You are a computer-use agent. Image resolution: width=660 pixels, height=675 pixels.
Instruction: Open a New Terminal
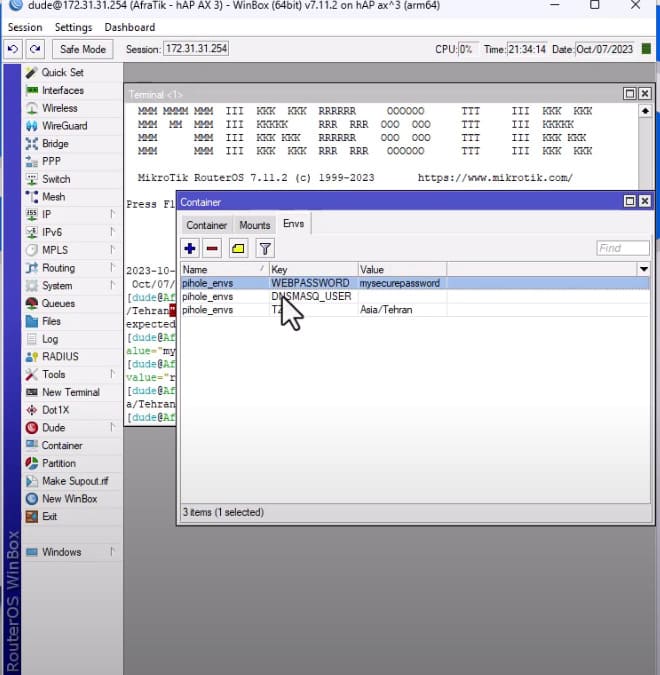tap(71, 392)
